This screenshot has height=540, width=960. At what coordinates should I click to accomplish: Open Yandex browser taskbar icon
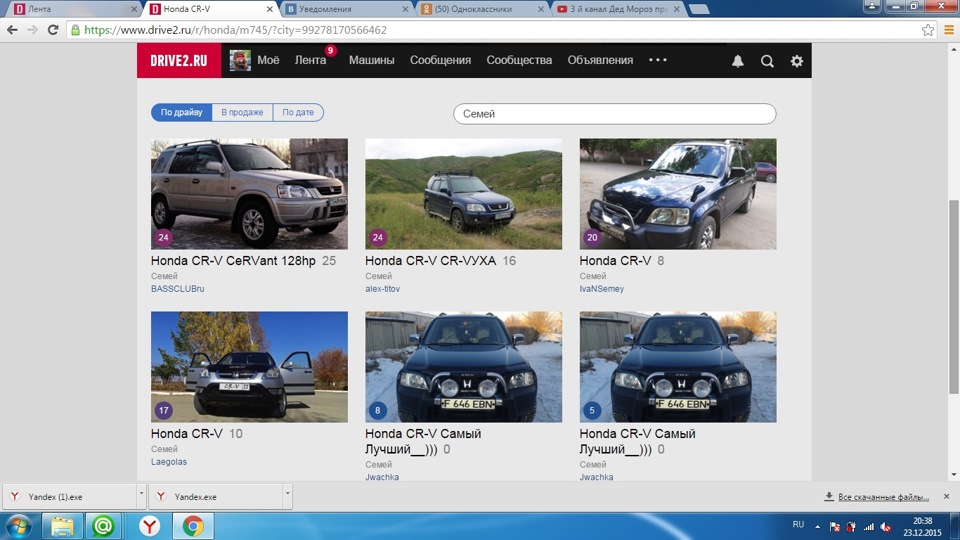(150, 526)
